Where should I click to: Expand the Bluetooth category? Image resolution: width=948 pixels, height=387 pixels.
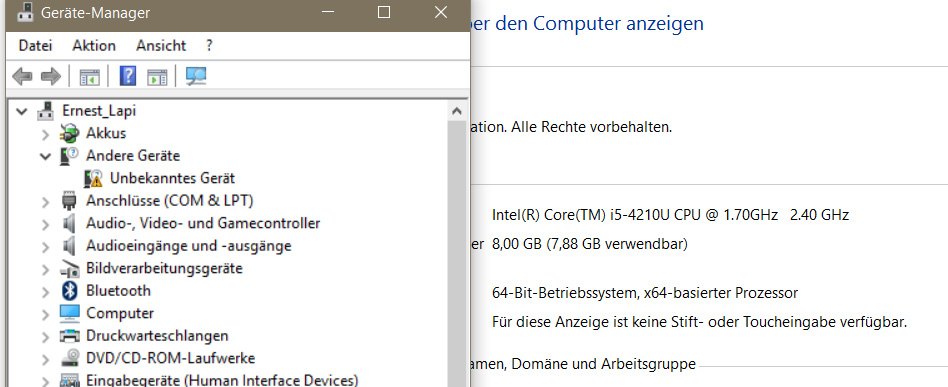click(x=45, y=292)
